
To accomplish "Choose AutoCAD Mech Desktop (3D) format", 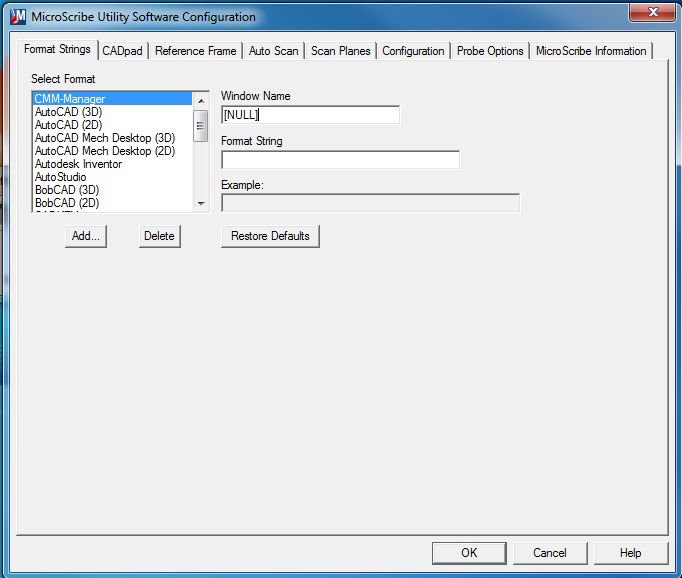I will [112, 138].
